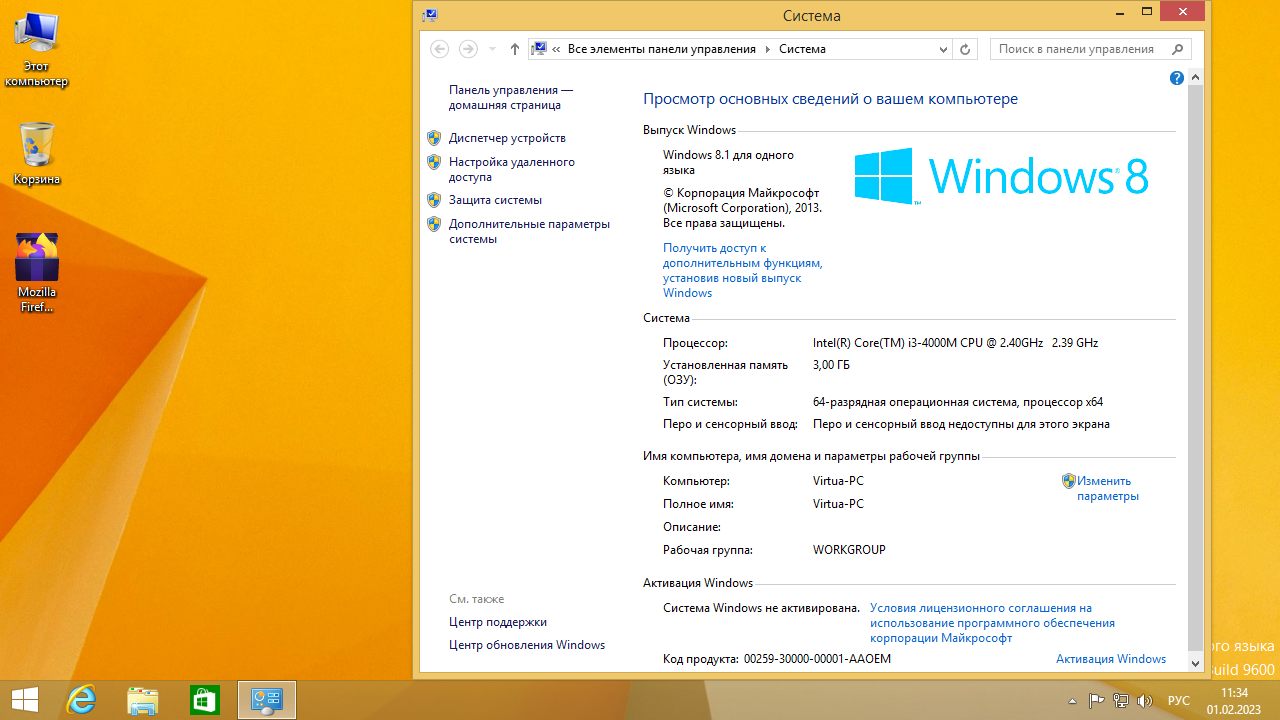Open the volume speaker tray icon
The width and height of the screenshot is (1280, 720).
click(x=1145, y=700)
